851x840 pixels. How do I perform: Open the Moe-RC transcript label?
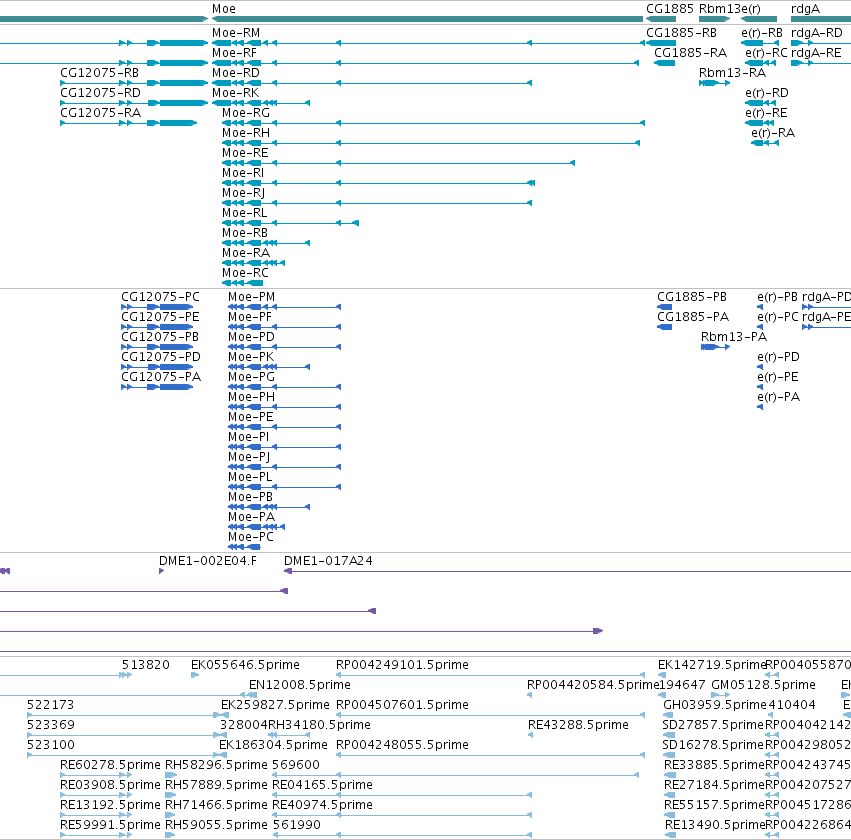pyautogui.click(x=245, y=273)
